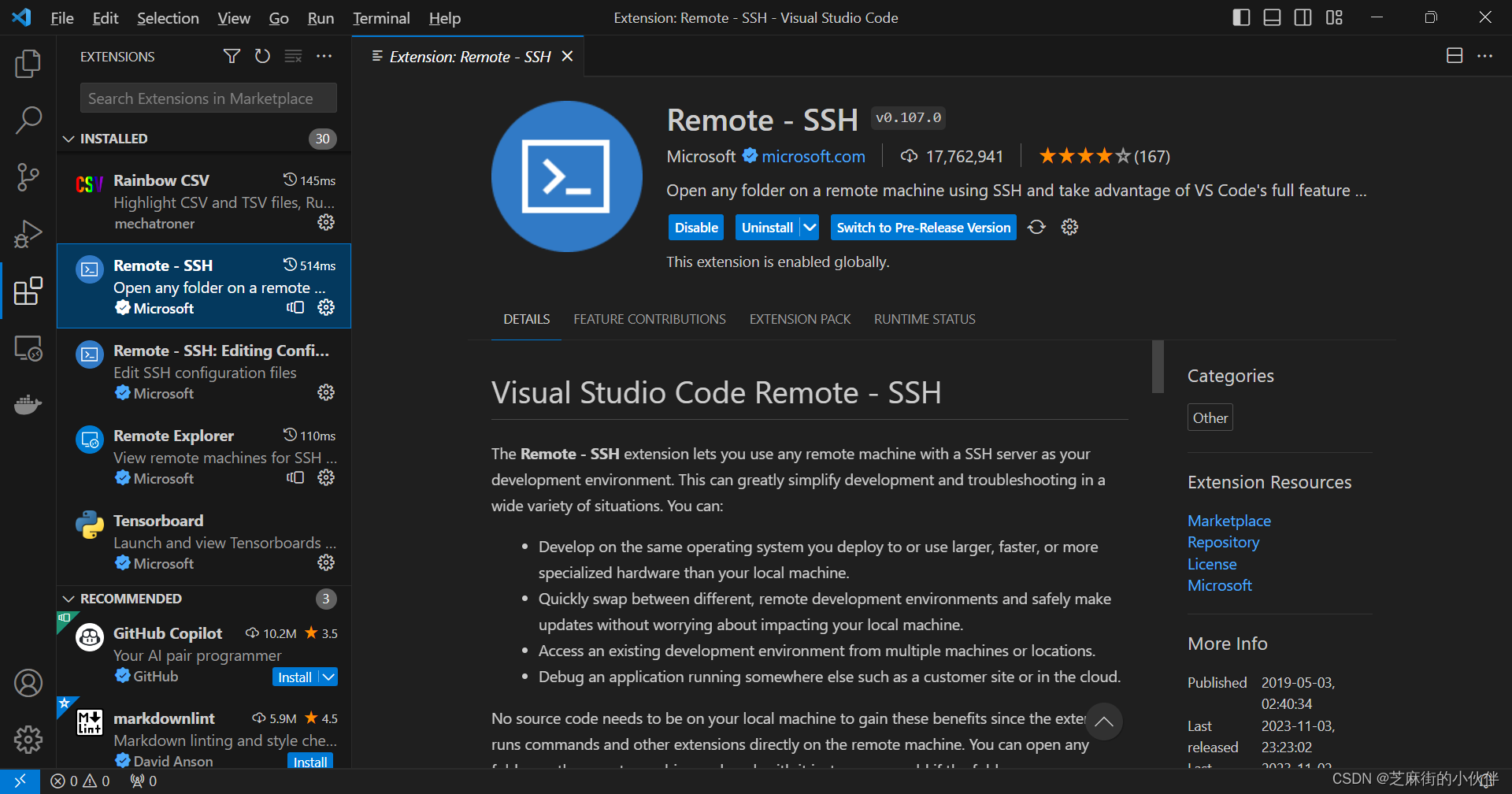The image size is (1512, 794).
Task: Open the License resource link
Action: [1212, 564]
